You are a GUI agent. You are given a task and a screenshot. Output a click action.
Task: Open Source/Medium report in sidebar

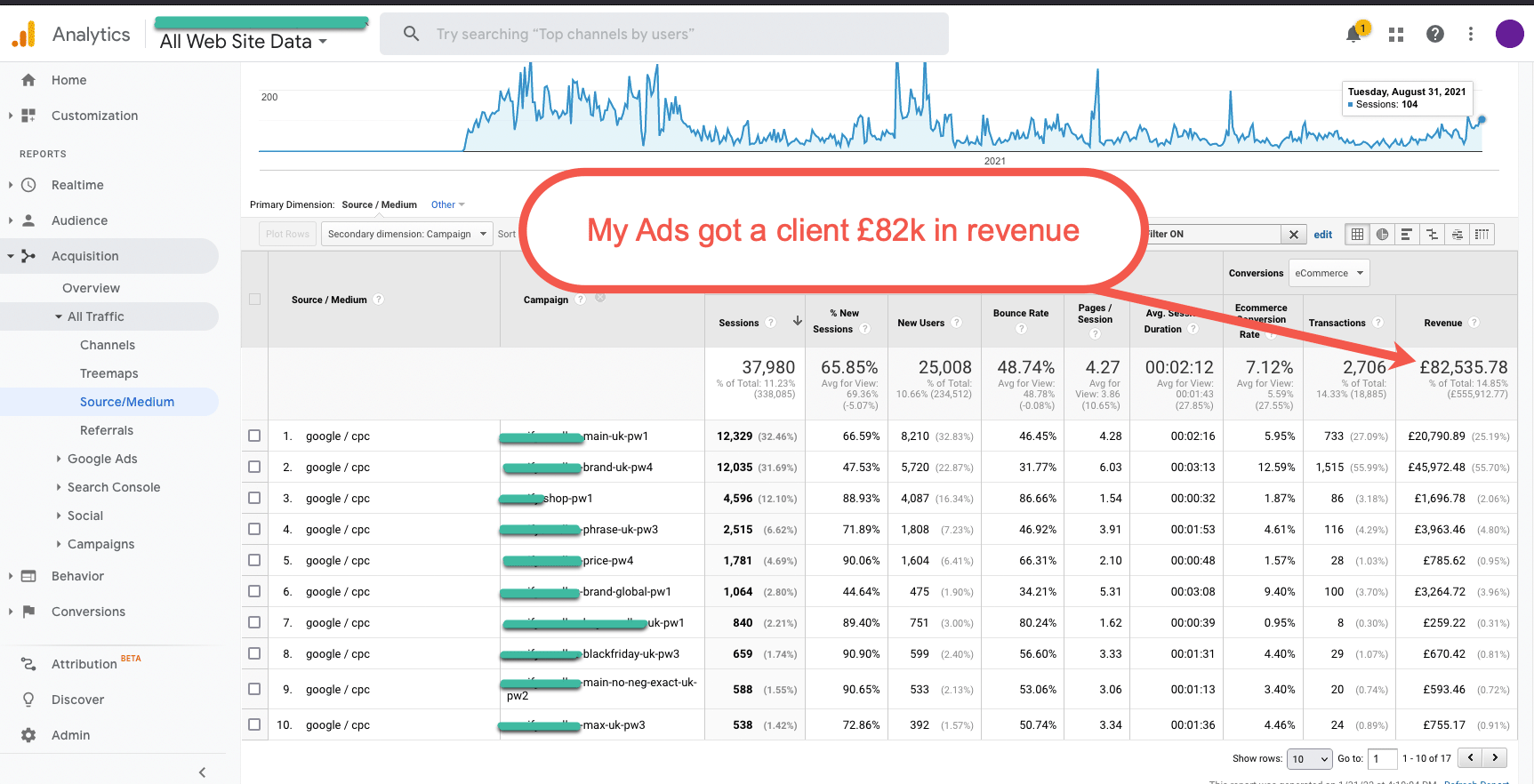coord(127,402)
